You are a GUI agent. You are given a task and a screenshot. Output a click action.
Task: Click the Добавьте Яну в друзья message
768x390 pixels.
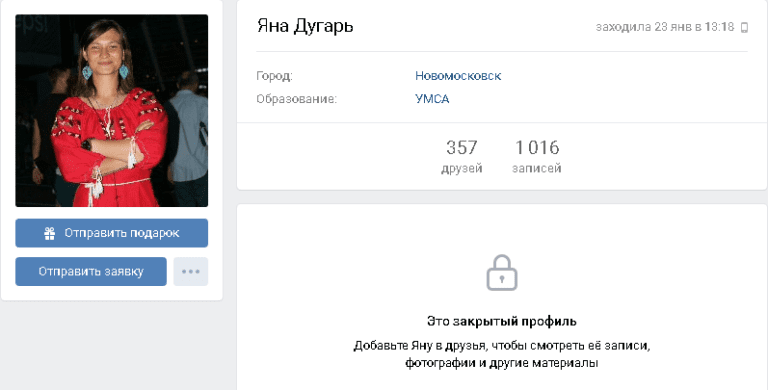(502, 355)
